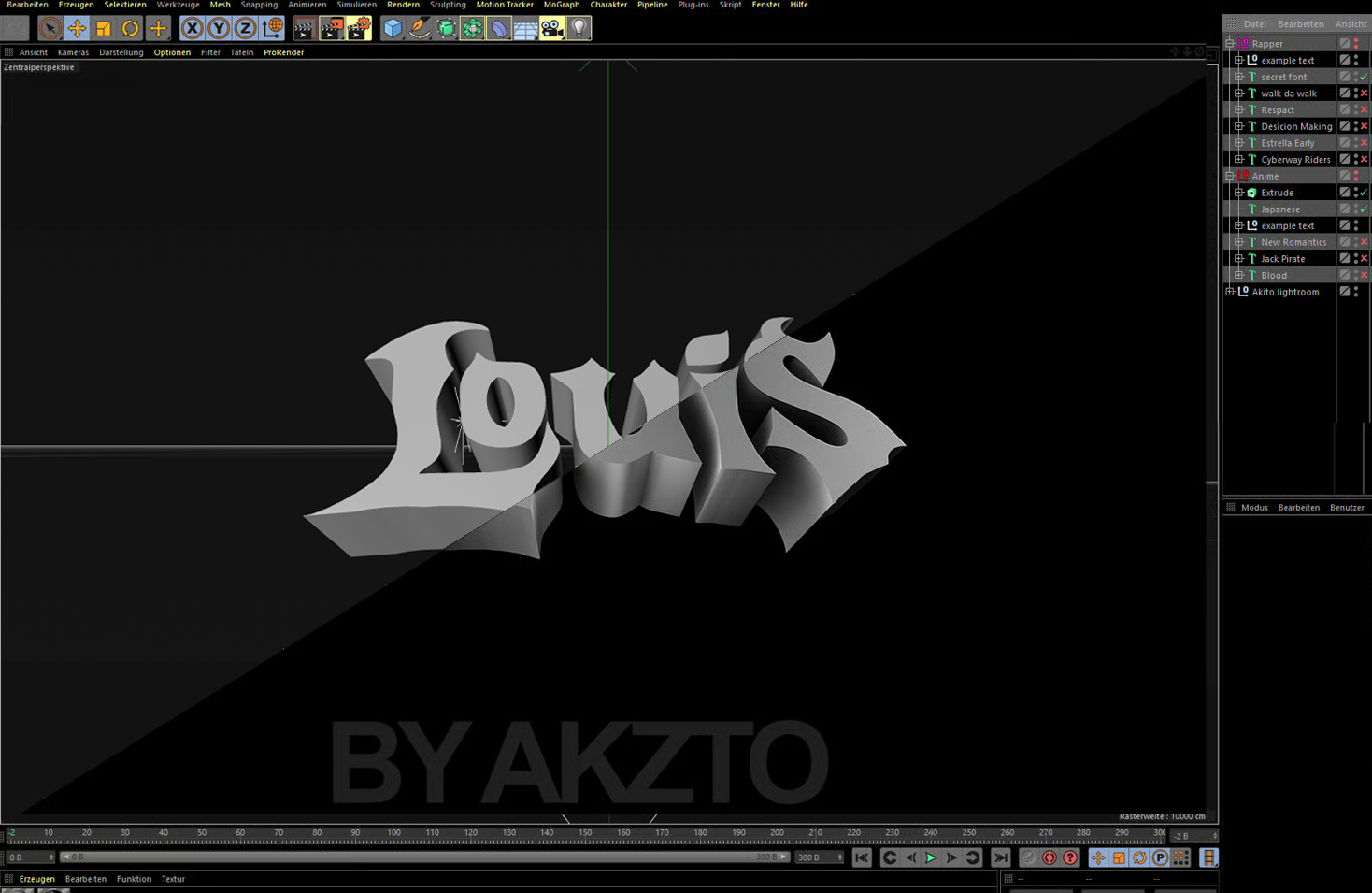Add a Camera object

pos(552,28)
